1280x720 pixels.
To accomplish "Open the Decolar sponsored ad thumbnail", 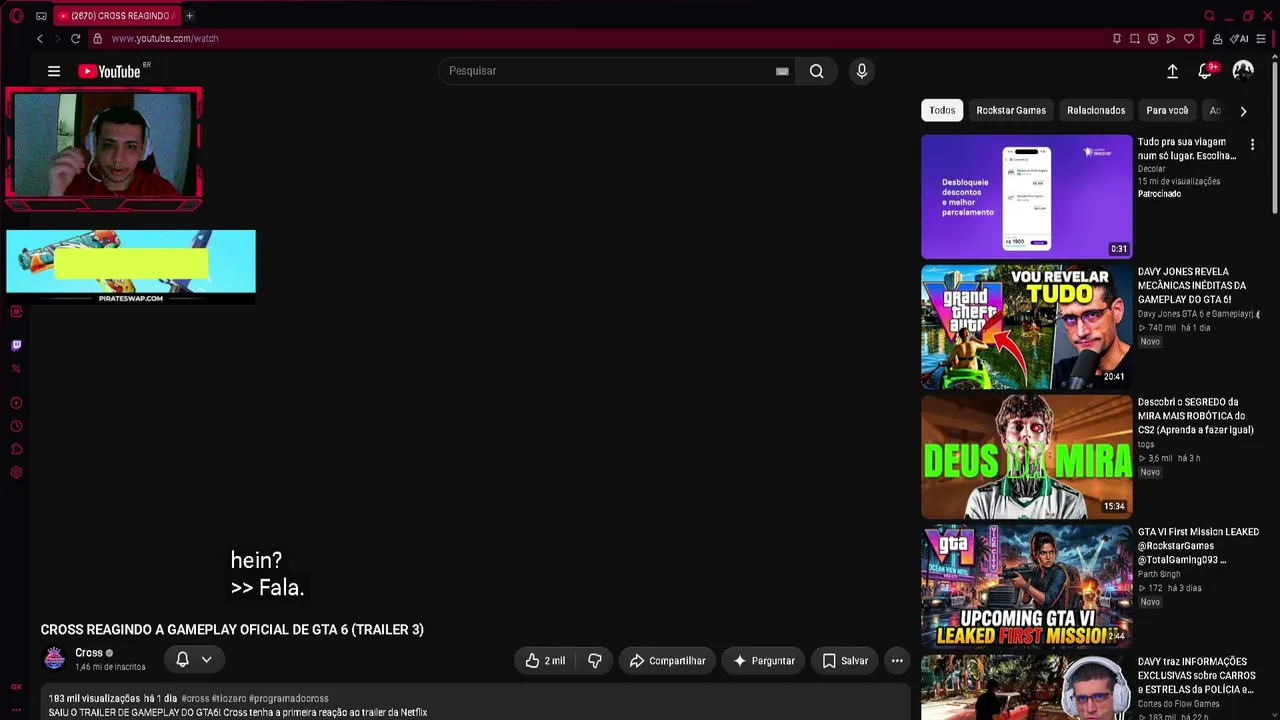I will click(1027, 197).
